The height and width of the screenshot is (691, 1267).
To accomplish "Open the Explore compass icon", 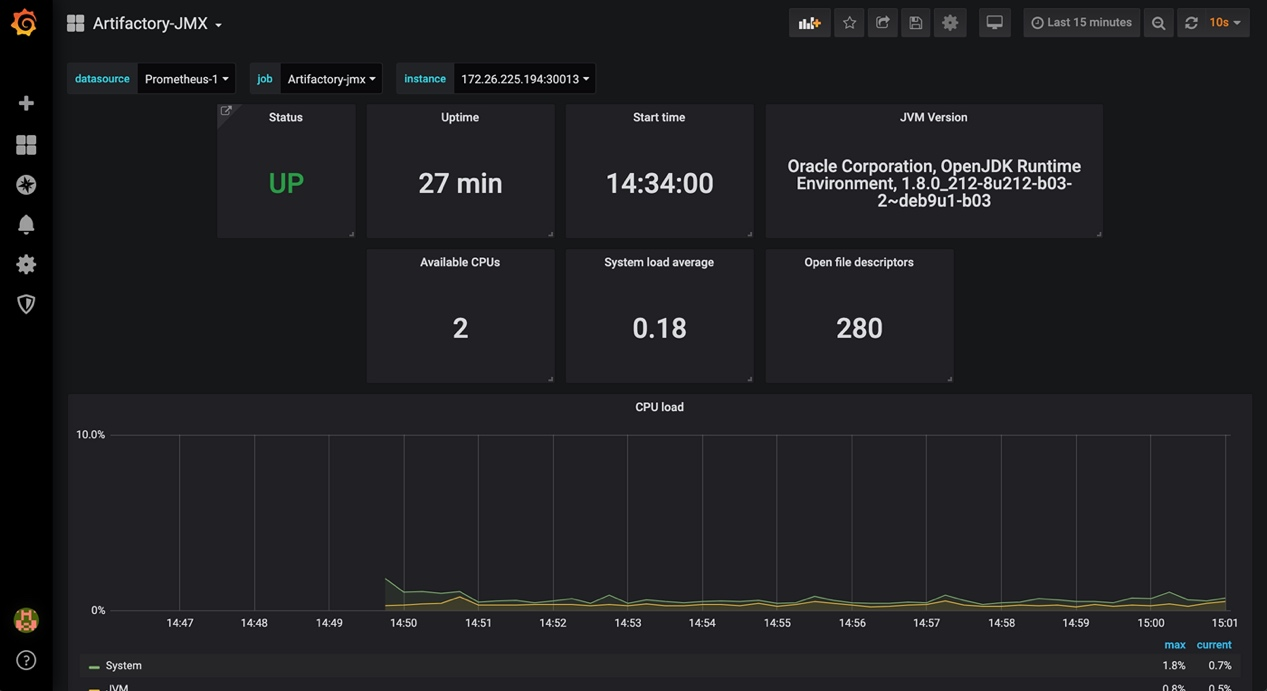I will [x=26, y=185].
